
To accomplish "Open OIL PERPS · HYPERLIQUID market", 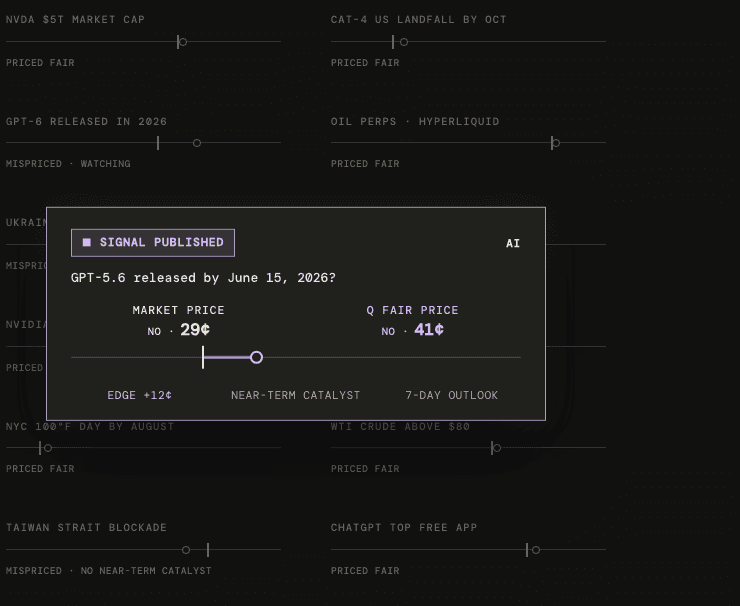I will 415,121.
